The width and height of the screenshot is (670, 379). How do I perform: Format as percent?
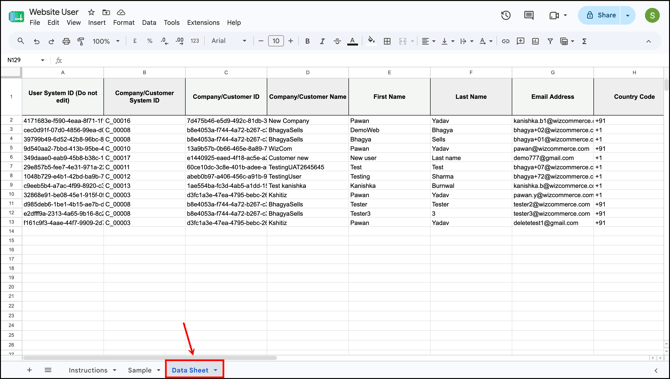tap(150, 41)
